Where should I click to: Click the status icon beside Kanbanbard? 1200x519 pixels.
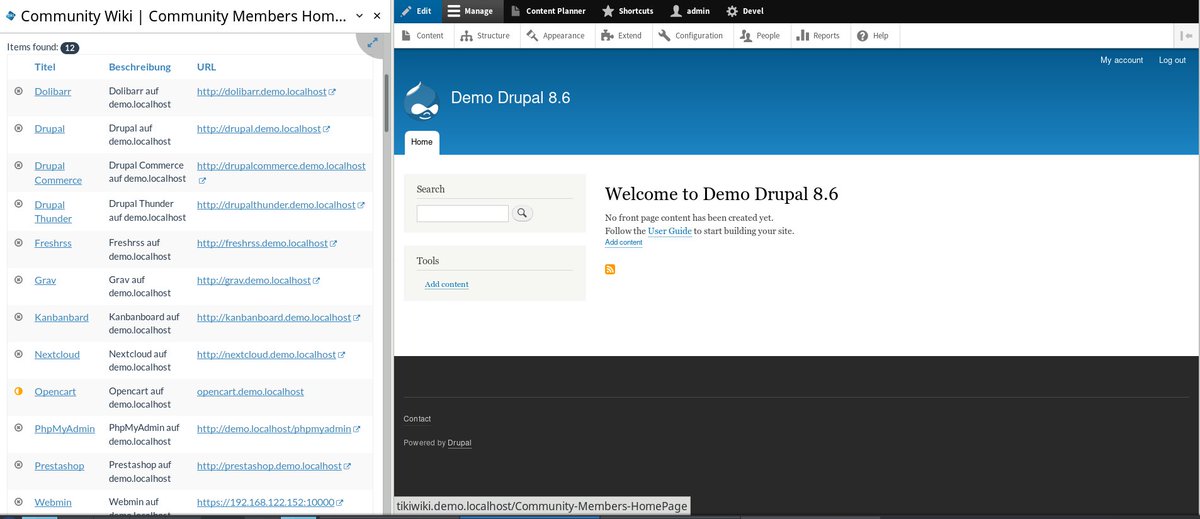tap(18, 317)
